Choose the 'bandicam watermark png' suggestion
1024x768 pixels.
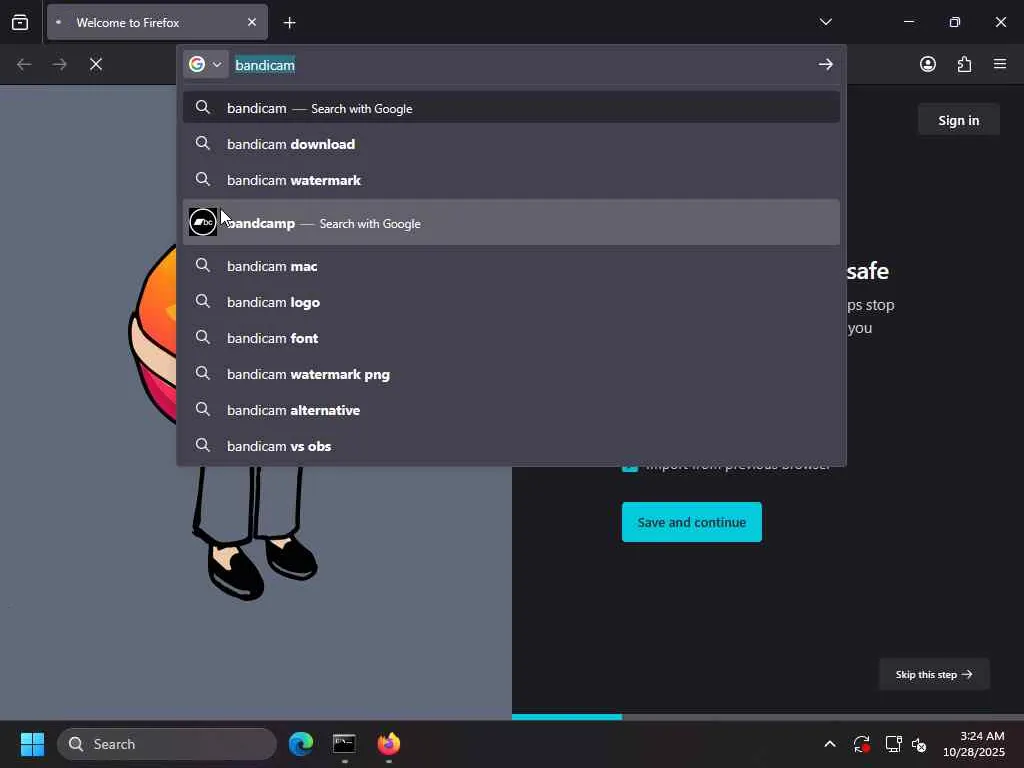coord(511,374)
